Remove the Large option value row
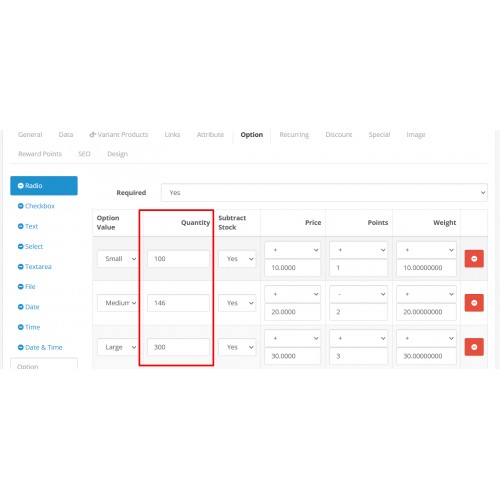Screen dimensions: 500x500 point(474,347)
